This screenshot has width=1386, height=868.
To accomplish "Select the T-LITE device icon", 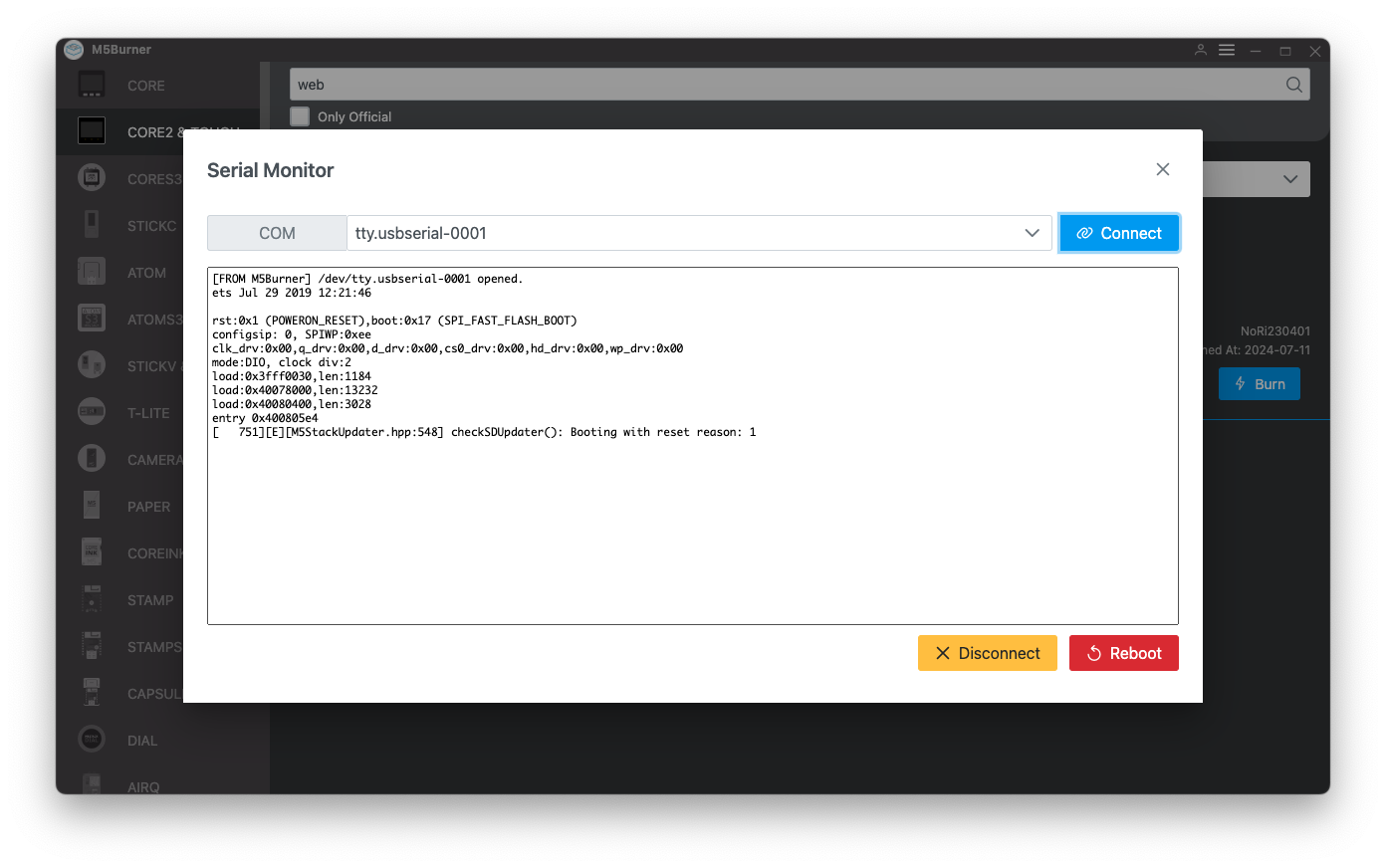I will 92,411.
